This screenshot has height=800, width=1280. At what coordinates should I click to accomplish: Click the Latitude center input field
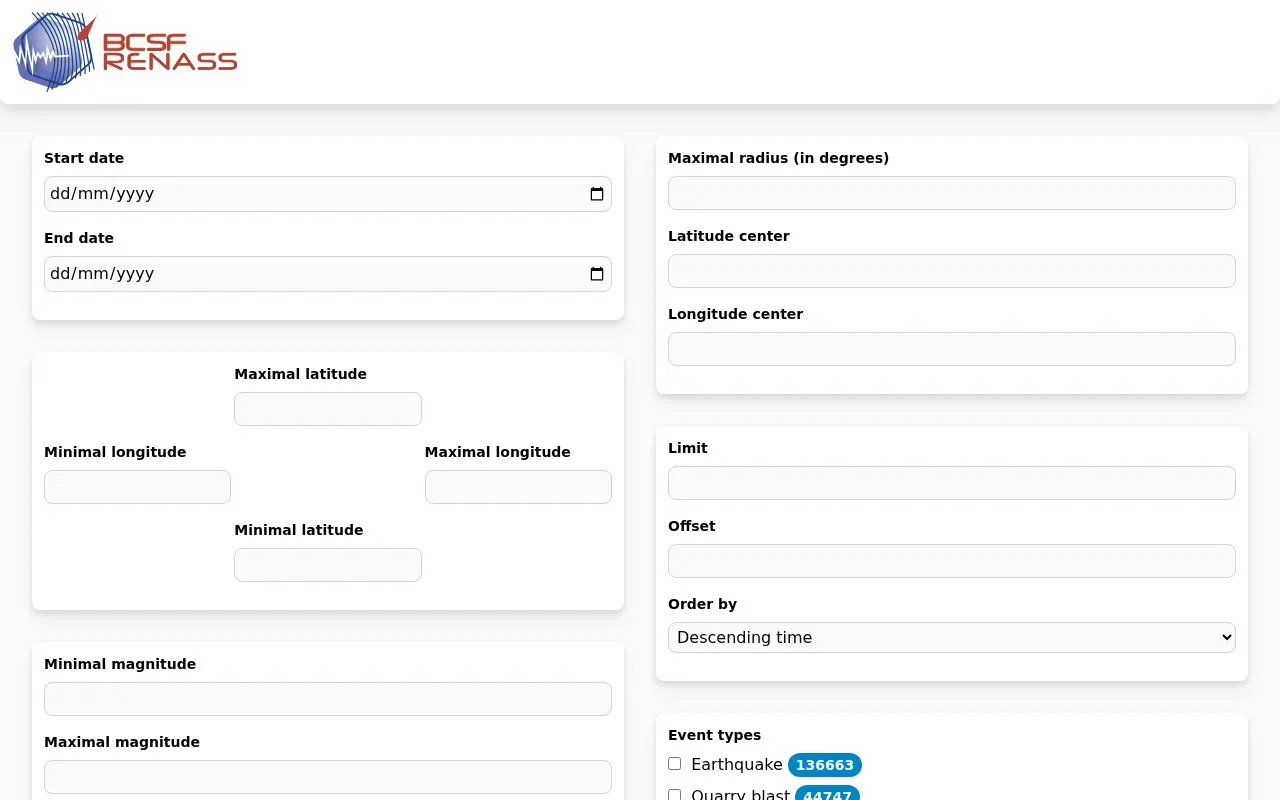[952, 271]
